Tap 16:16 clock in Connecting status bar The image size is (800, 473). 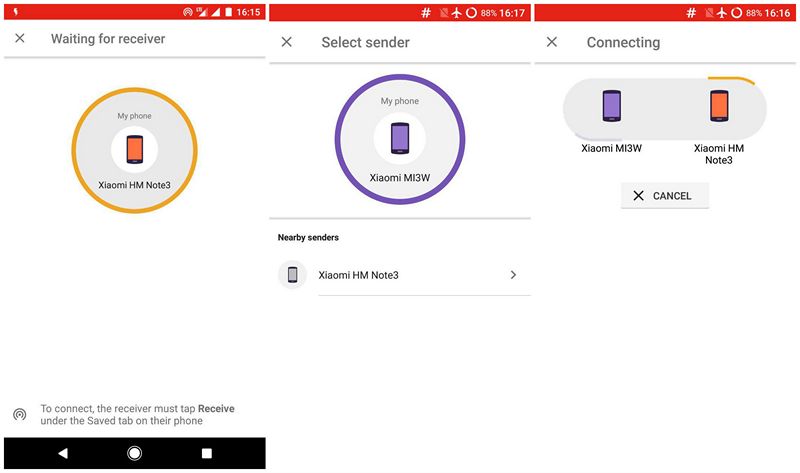click(x=778, y=13)
